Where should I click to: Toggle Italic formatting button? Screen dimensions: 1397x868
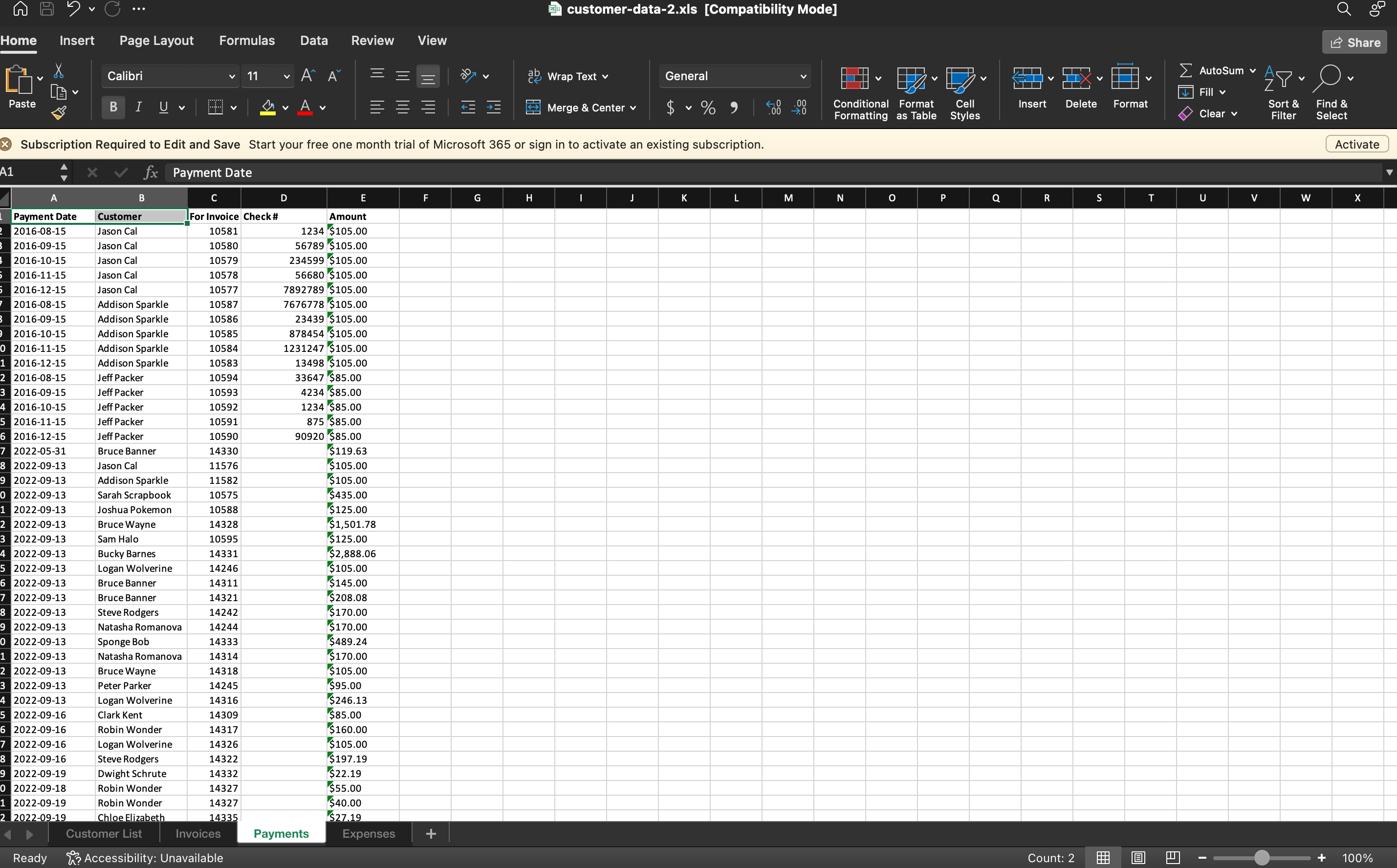[138, 108]
